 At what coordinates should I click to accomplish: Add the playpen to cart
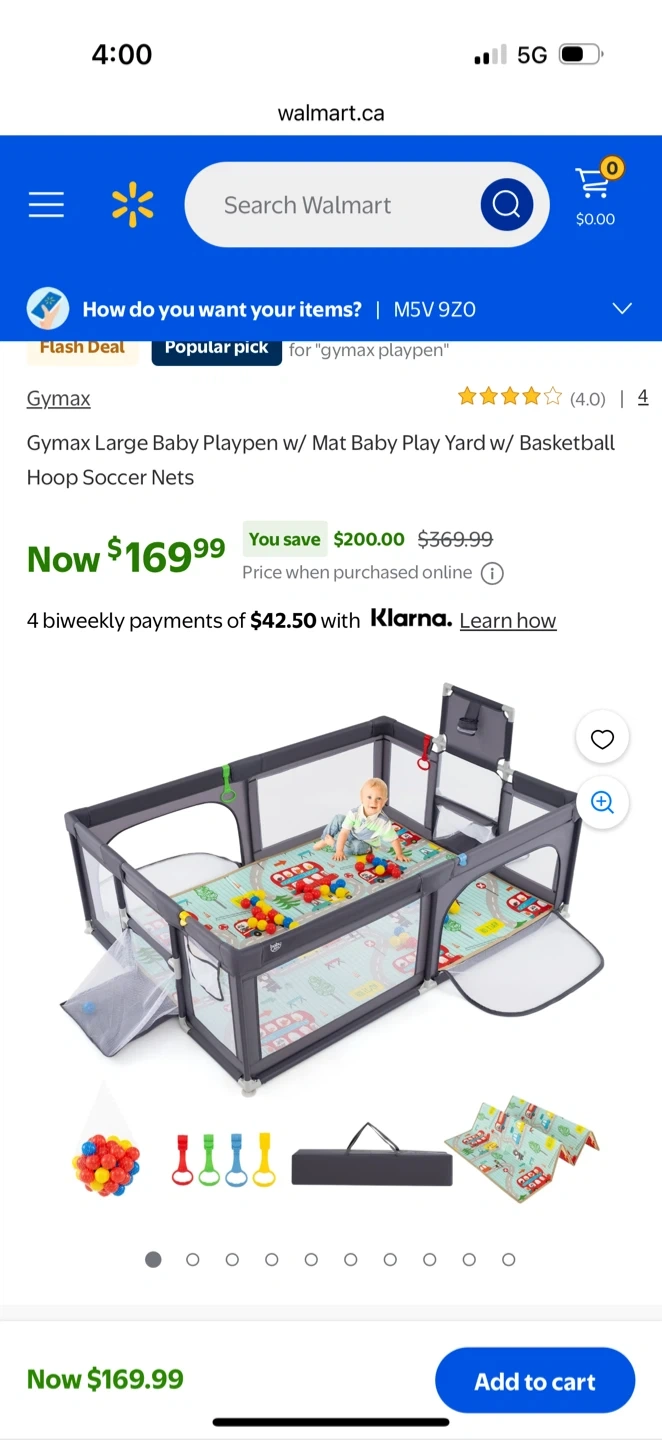[535, 1381]
